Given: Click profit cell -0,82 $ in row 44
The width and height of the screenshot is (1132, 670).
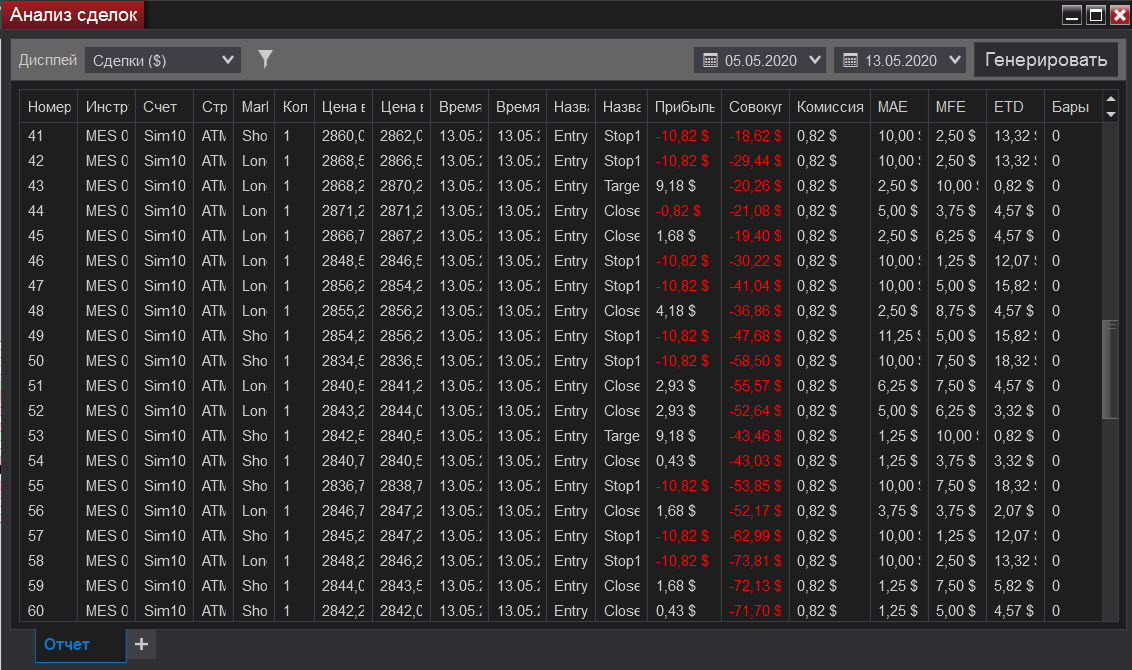Looking at the screenshot, I should (678, 211).
